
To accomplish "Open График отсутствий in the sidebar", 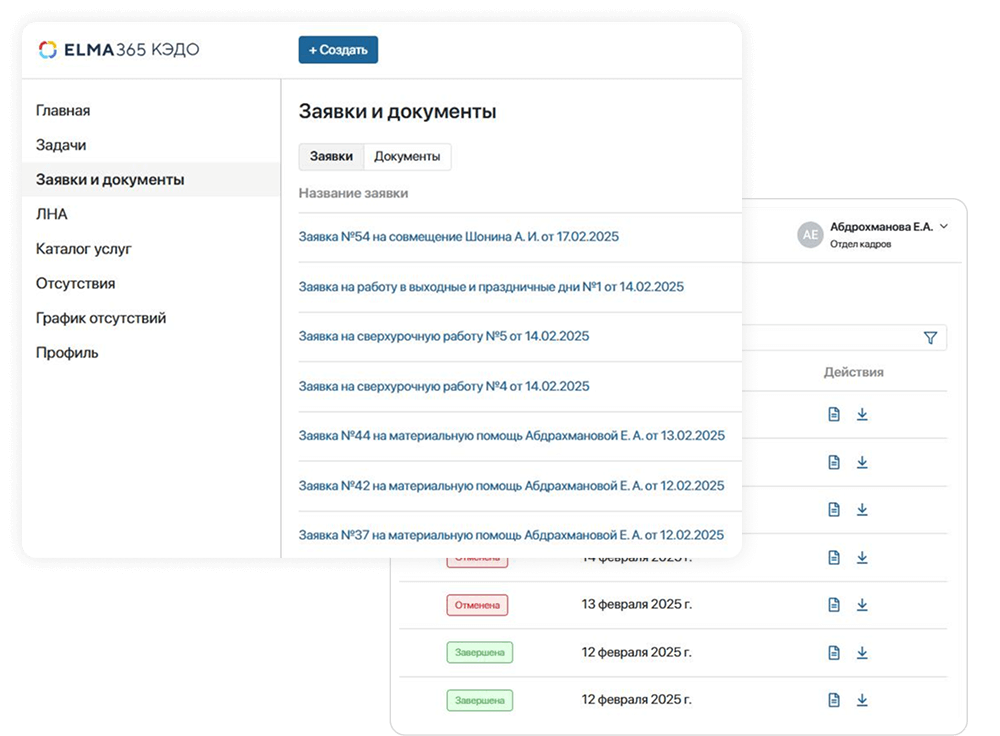I will 101,318.
